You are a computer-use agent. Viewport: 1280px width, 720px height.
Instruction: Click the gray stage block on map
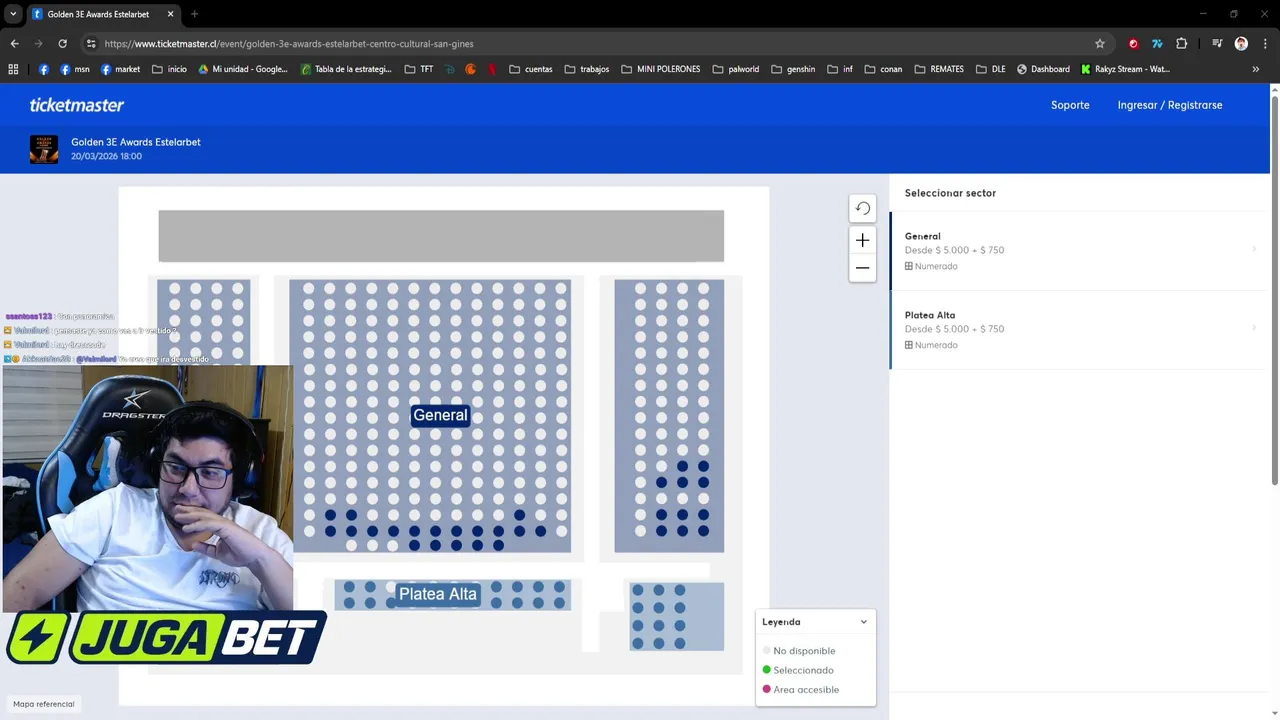(441, 236)
